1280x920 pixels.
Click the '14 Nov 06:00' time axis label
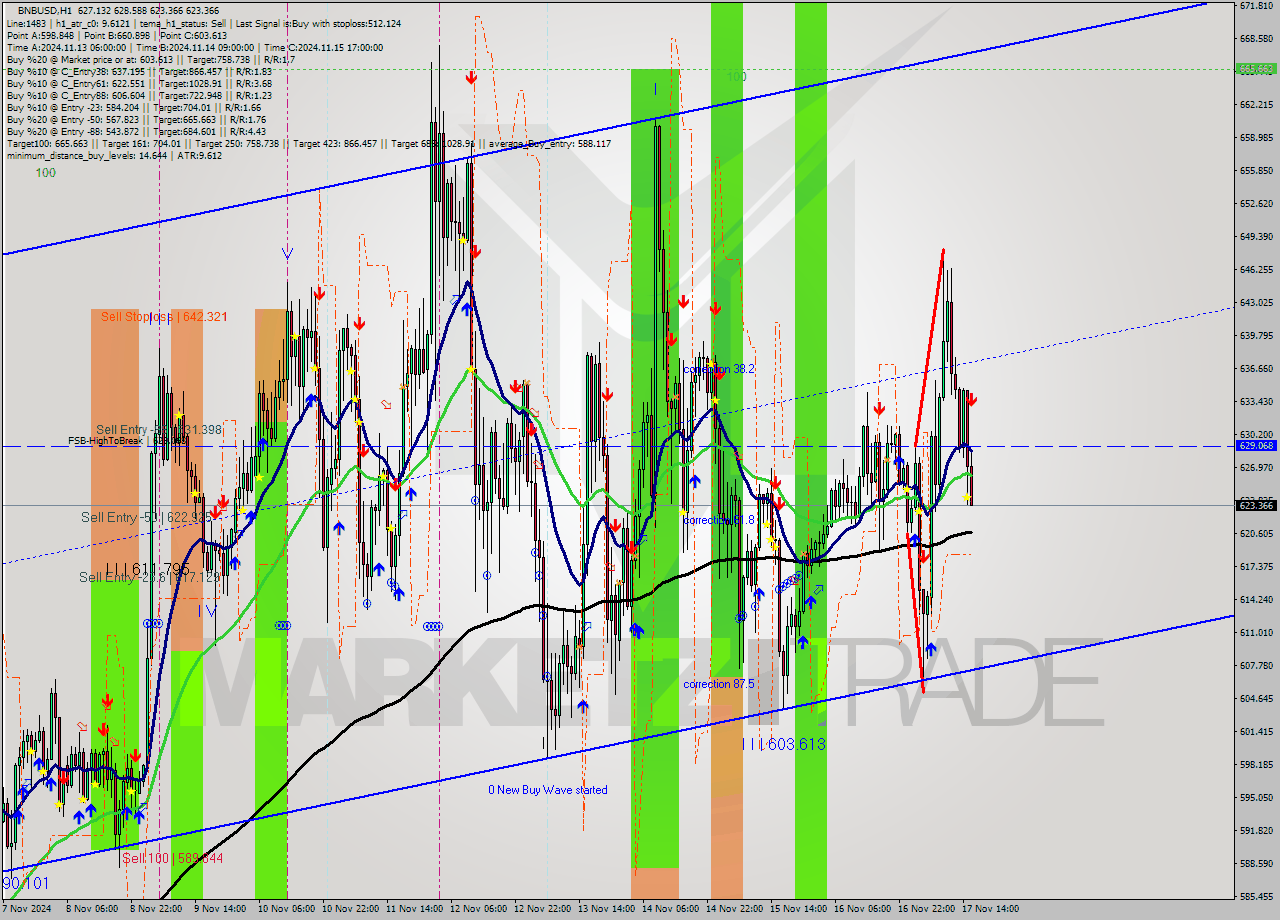(669, 909)
